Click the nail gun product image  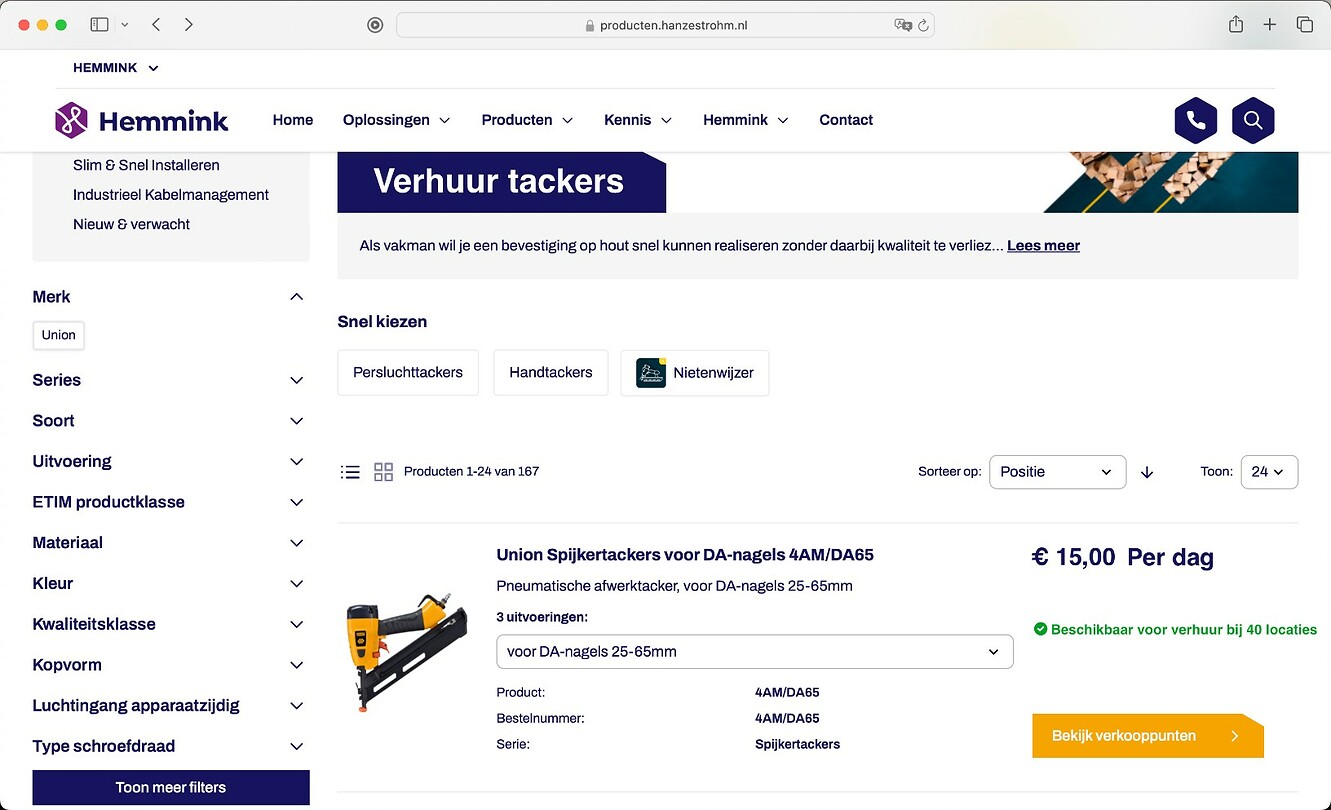[406, 653]
